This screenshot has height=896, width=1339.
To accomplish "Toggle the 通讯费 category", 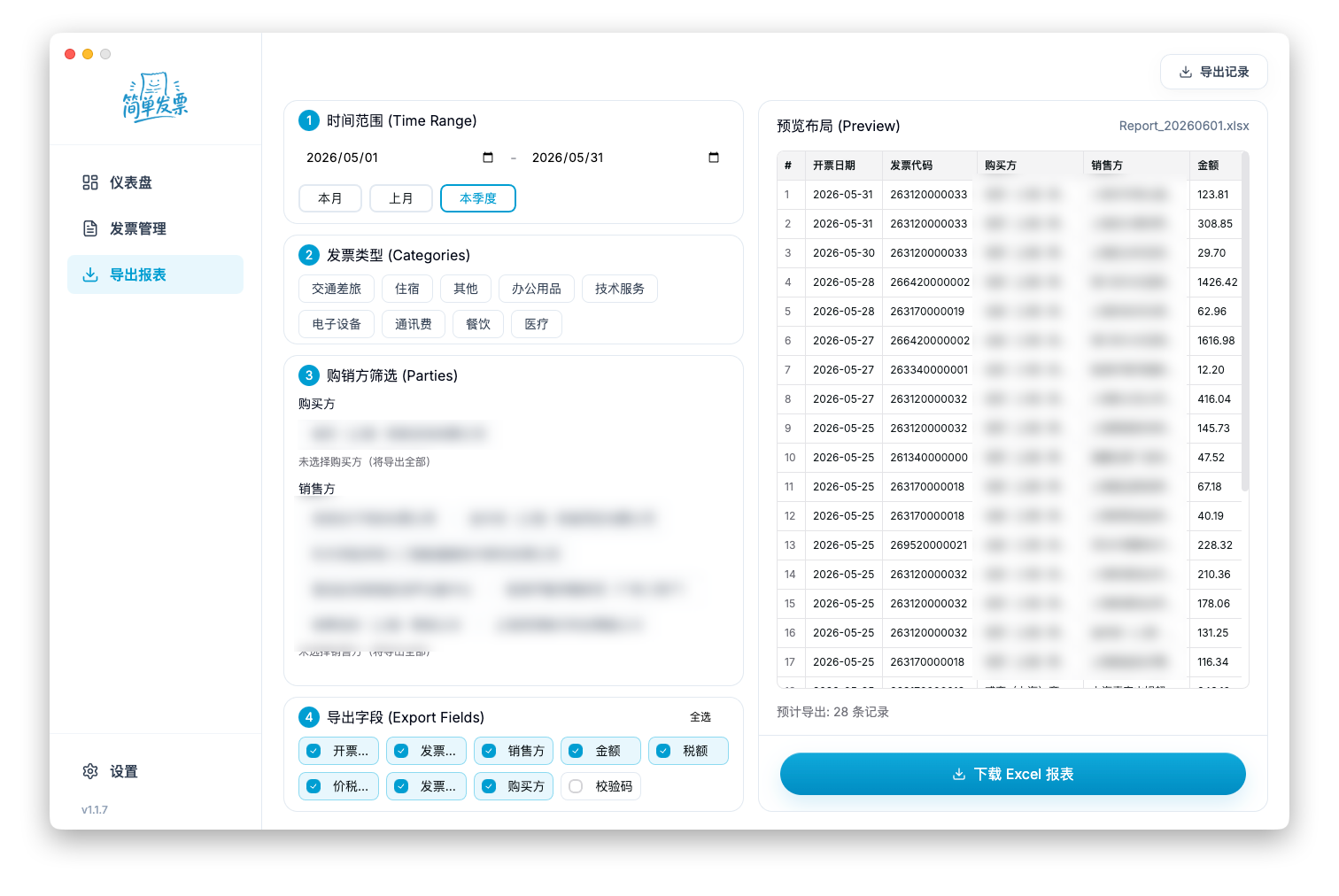I will (414, 324).
